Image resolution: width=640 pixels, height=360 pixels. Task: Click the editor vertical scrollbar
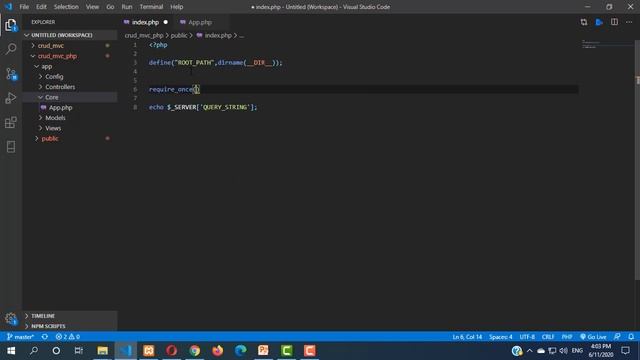tap(637, 159)
